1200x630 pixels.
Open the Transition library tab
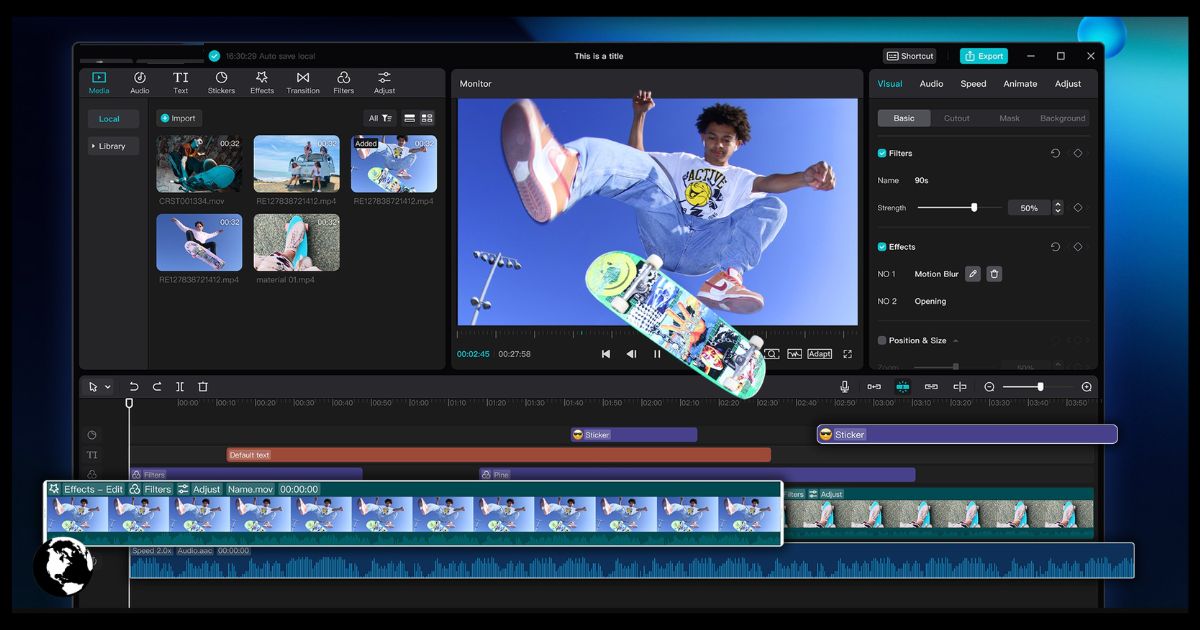click(x=302, y=83)
